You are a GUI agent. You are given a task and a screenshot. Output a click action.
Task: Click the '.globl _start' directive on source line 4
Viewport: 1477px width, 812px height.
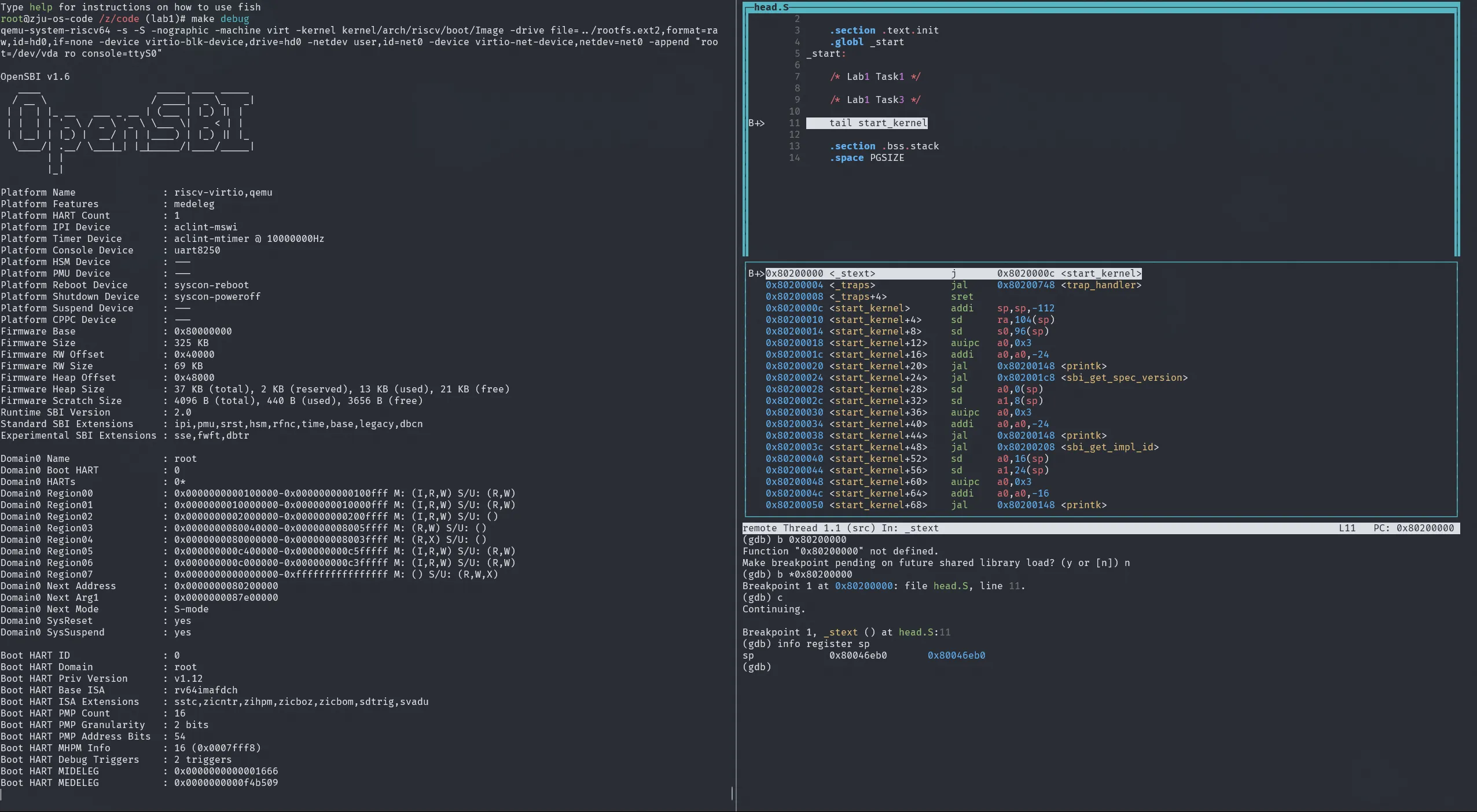(x=866, y=42)
